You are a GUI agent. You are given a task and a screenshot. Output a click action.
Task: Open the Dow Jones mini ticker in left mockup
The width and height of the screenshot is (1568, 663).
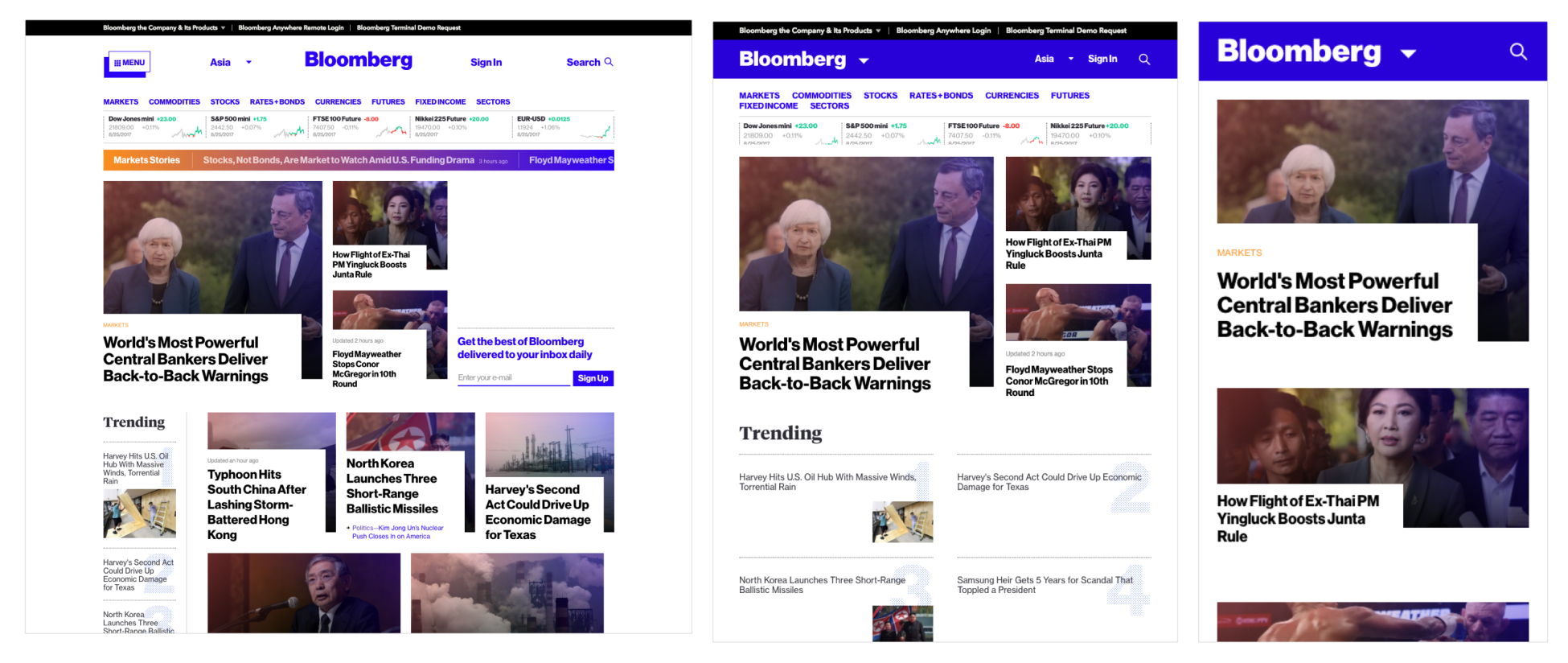(x=154, y=126)
